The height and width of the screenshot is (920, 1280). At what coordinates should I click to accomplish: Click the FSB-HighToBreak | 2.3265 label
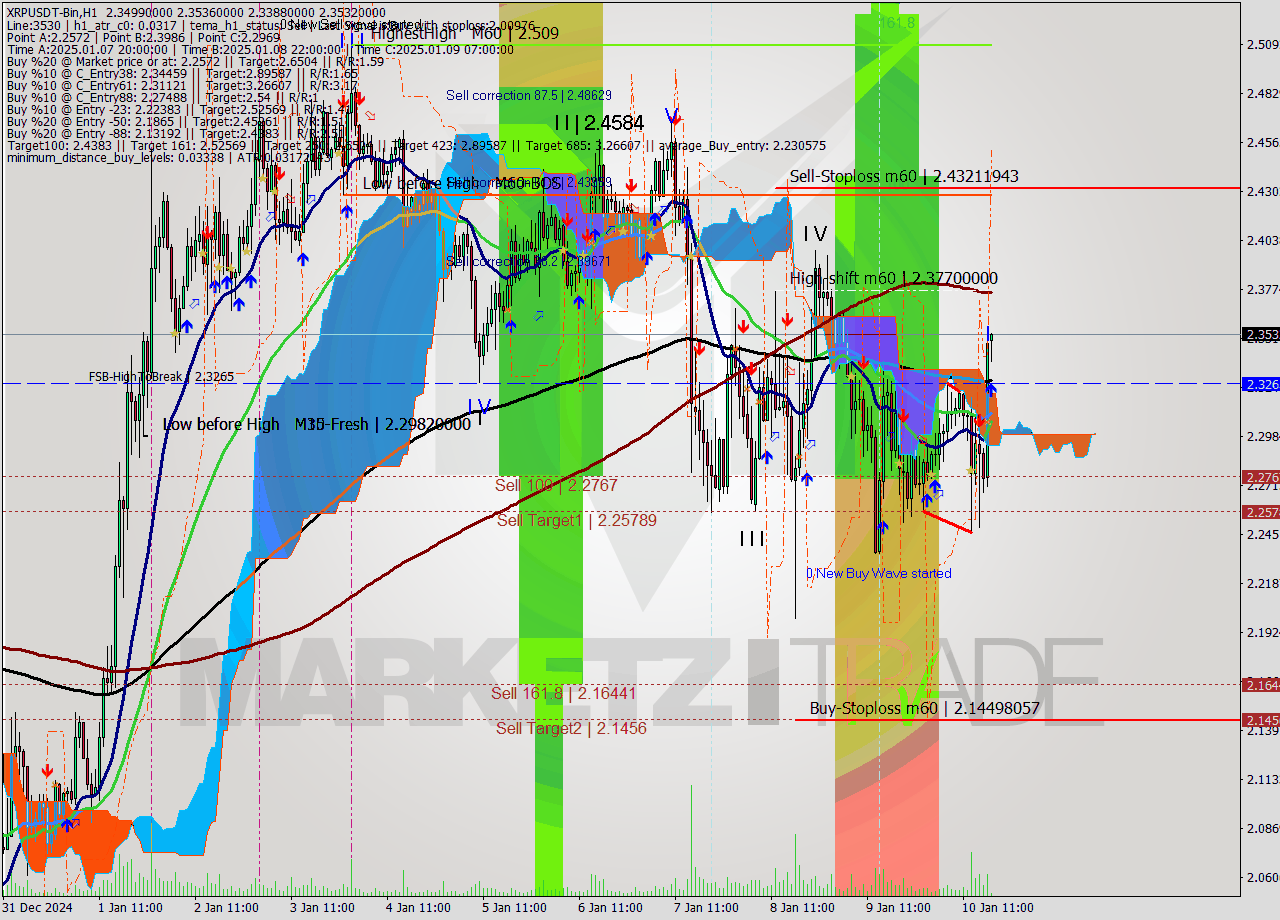point(161,377)
